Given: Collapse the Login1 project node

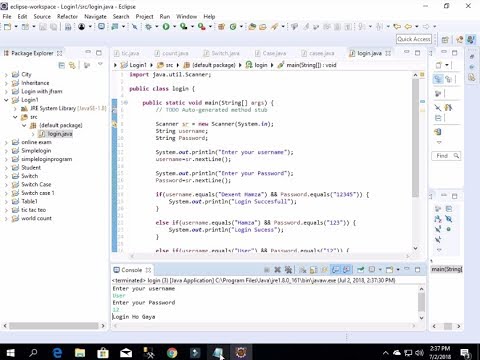Looking at the screenshot, I should [6, 100].
